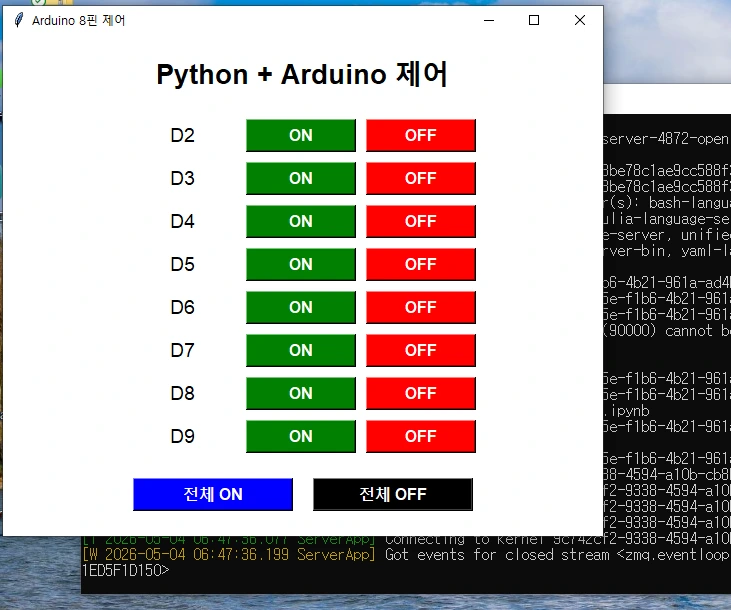This screenshot has width=731, height=610.
Task: Switch pin D4 ON
Action: pos(301,221)
